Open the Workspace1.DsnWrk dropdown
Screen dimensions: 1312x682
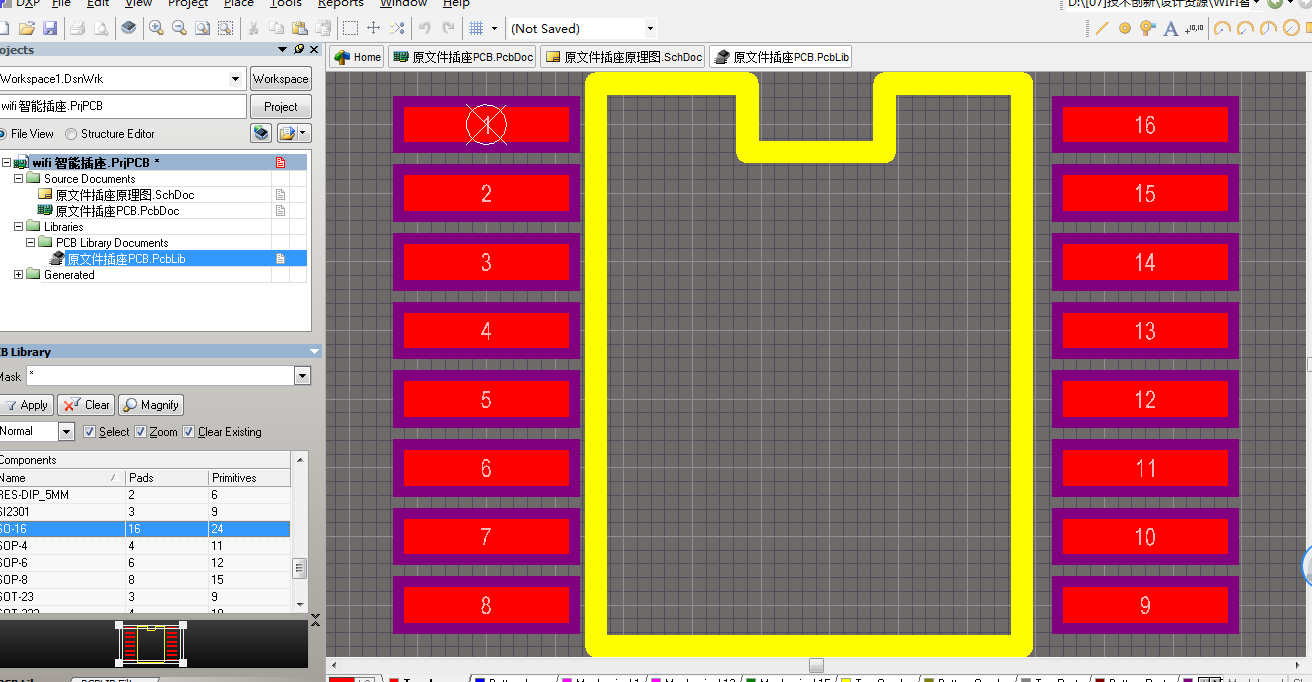pos(236,79)
